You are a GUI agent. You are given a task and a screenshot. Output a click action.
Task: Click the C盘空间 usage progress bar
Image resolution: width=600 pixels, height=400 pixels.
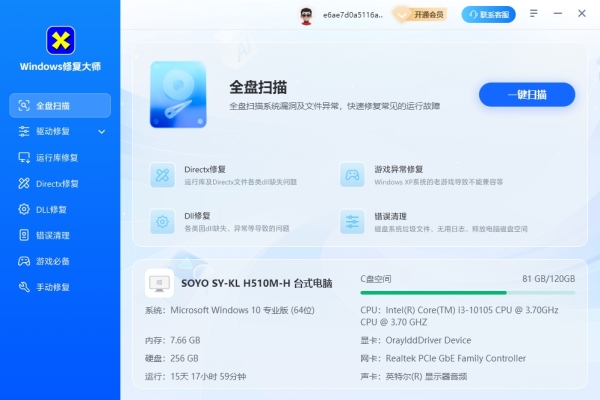[468, 293]
